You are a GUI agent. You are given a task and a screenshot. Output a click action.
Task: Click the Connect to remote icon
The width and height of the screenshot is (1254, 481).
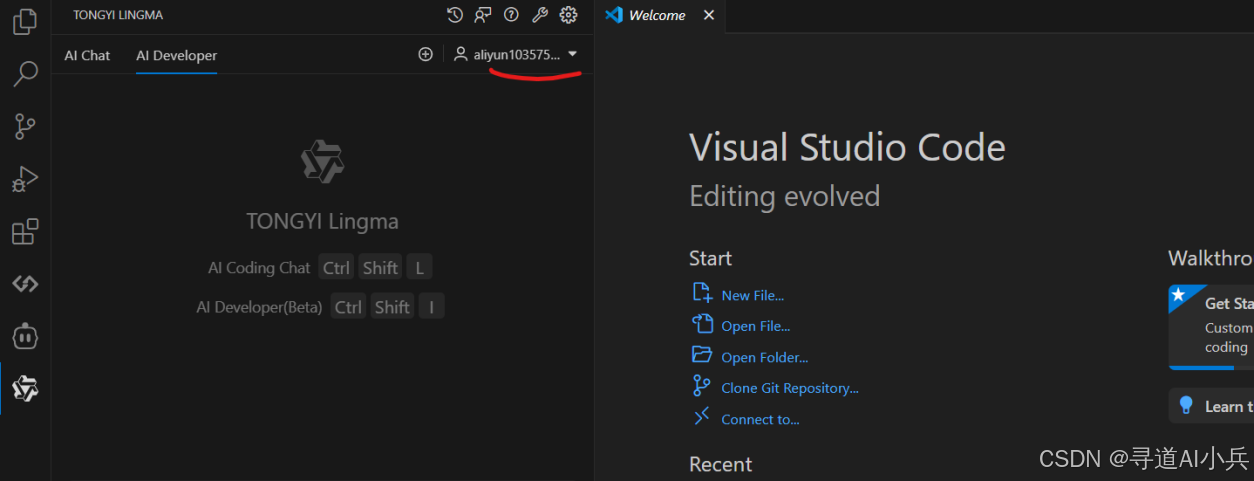click(702, 417)
